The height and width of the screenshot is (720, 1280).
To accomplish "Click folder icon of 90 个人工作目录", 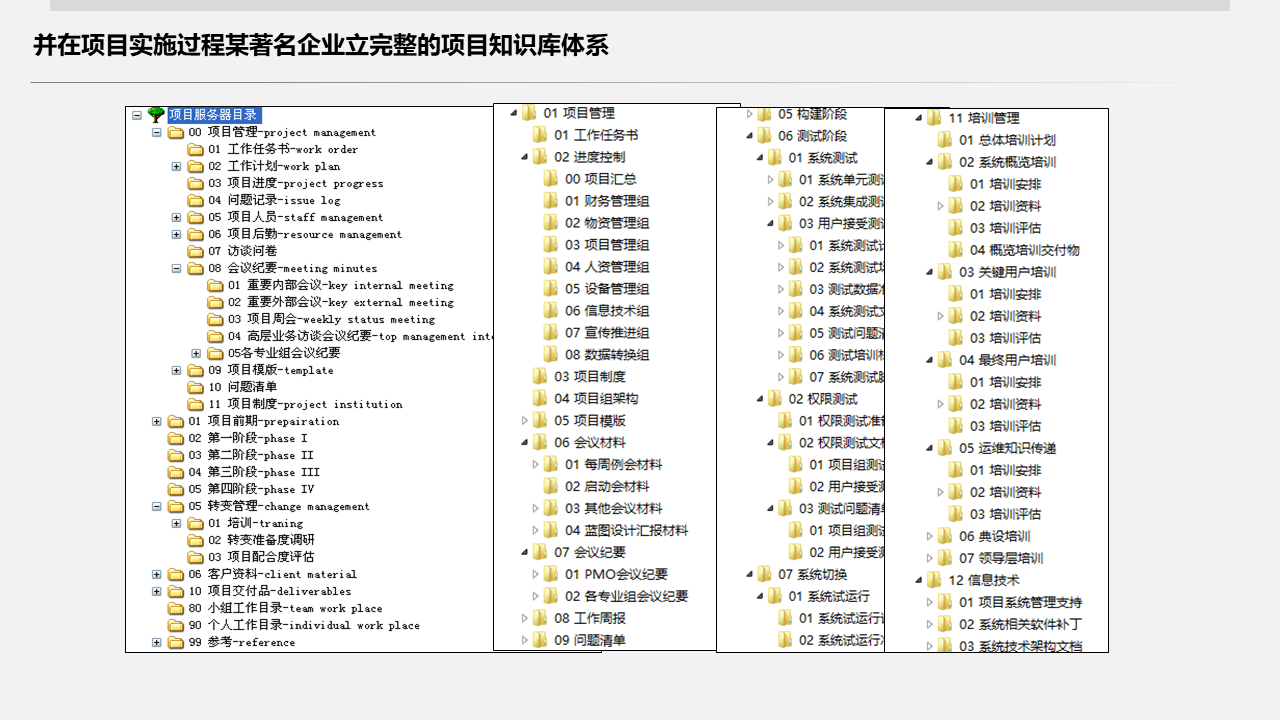I will point(176,625).
